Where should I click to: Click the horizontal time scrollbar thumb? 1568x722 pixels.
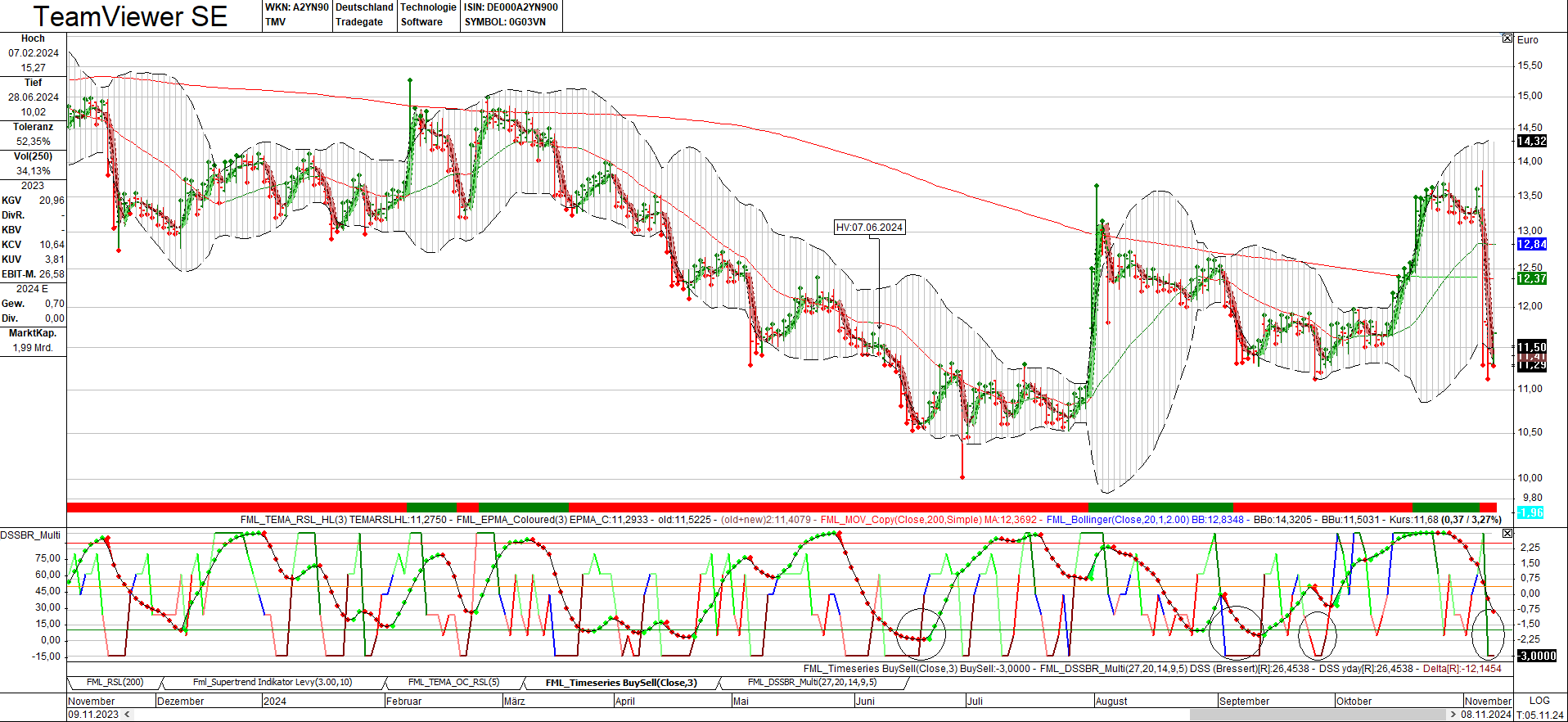coord(1318,715)
